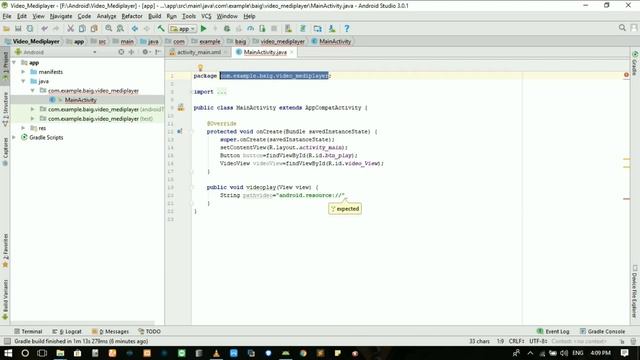Viewport: 640px width, 360px height.
Task: Click the Redo toolbar arrow
Action: [56, 29]
